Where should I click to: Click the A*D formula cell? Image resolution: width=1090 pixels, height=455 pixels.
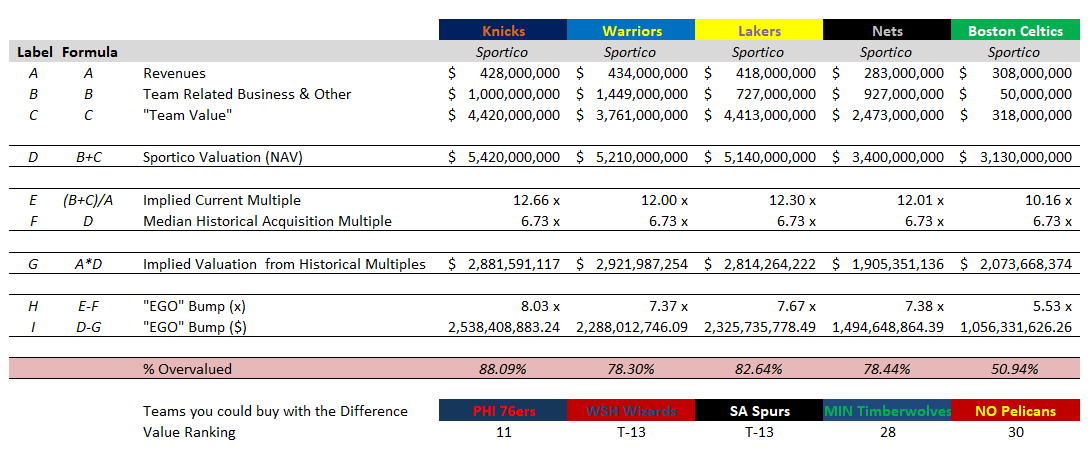point(89,264)
